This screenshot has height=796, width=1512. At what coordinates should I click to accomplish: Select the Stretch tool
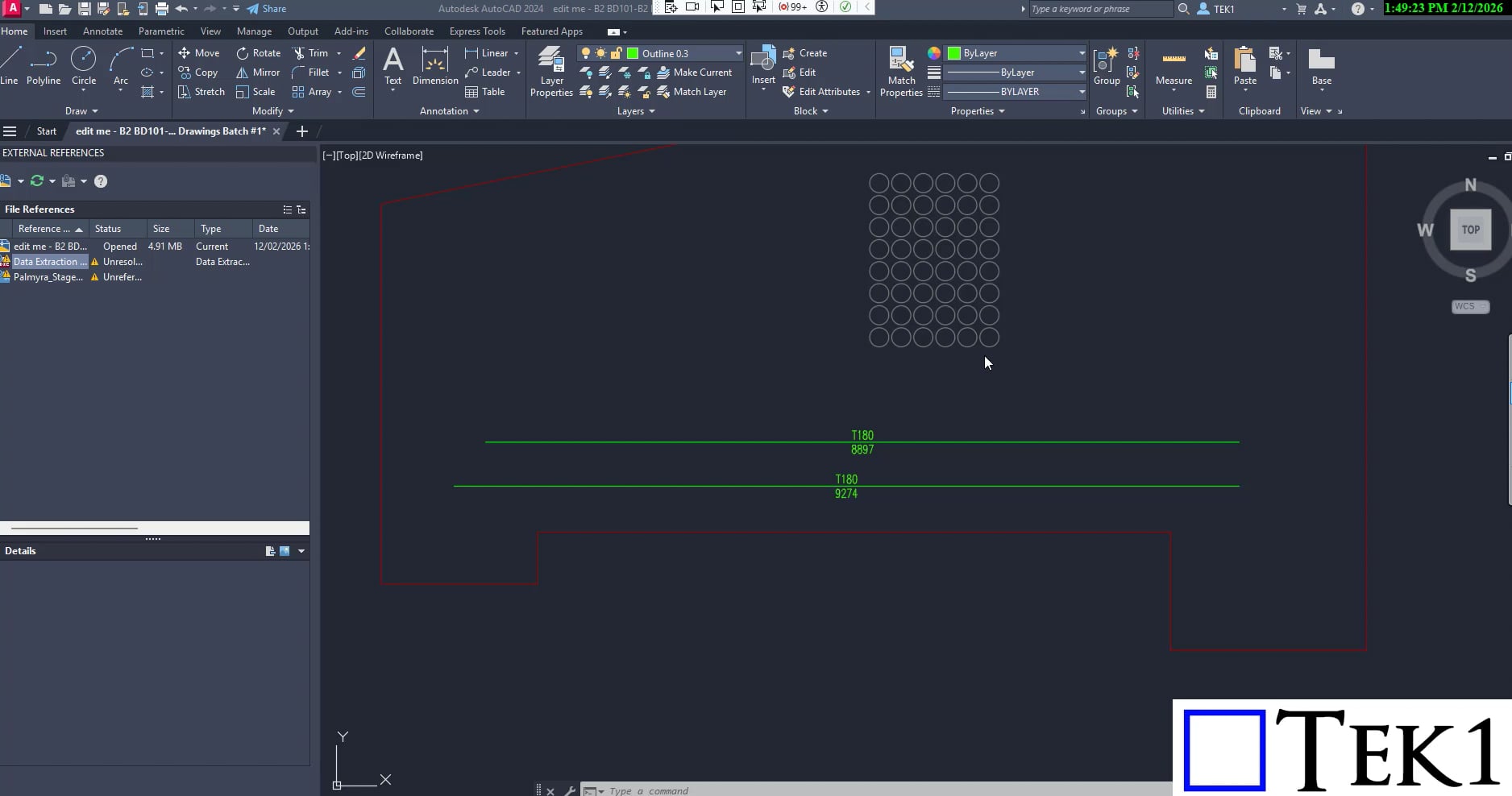[x=201, y=92]
